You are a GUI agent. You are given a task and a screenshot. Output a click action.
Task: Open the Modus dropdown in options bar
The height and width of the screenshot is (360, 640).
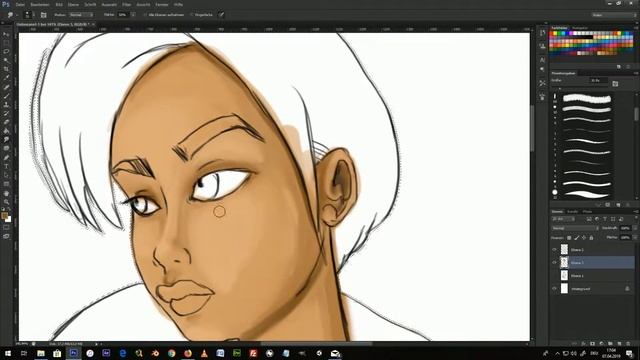(x=80, y=15)
